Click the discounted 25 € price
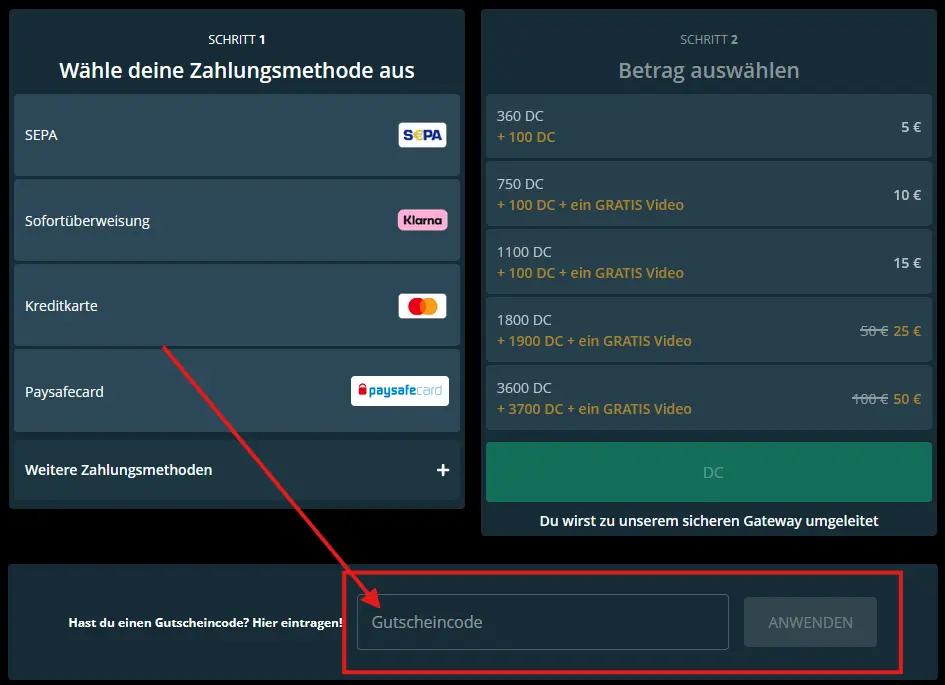The width and height of the screenshot is (945, 685). (907, 331)
